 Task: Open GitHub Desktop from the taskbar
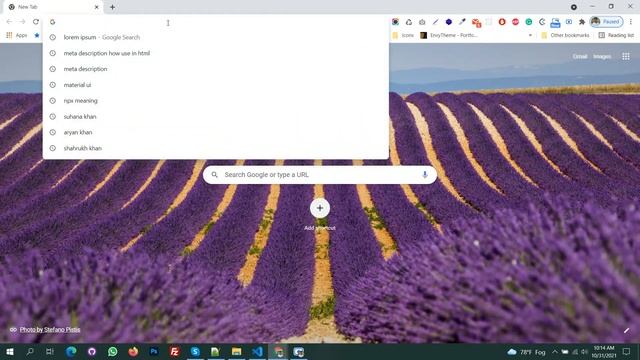click(x=92, y=351)
